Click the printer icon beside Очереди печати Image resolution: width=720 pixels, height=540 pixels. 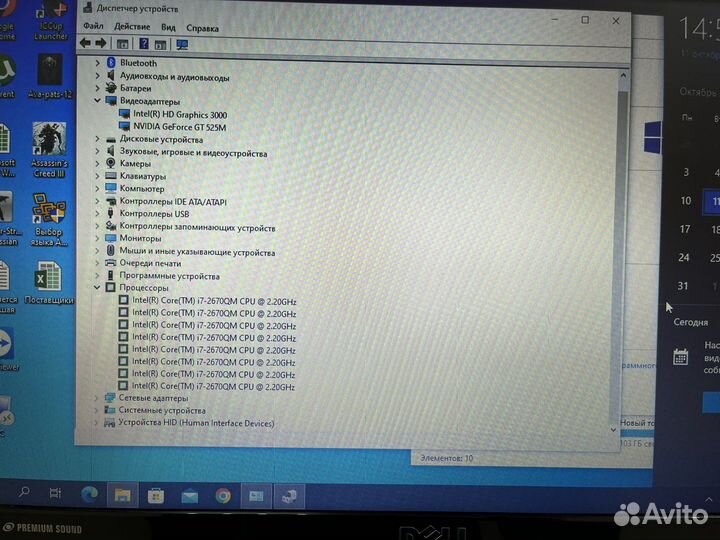tap(110, 263)
